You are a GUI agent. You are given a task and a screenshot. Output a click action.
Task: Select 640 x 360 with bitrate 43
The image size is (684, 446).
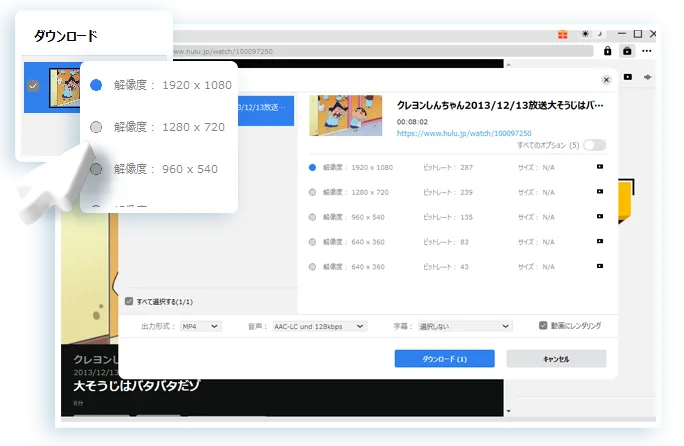312,267
